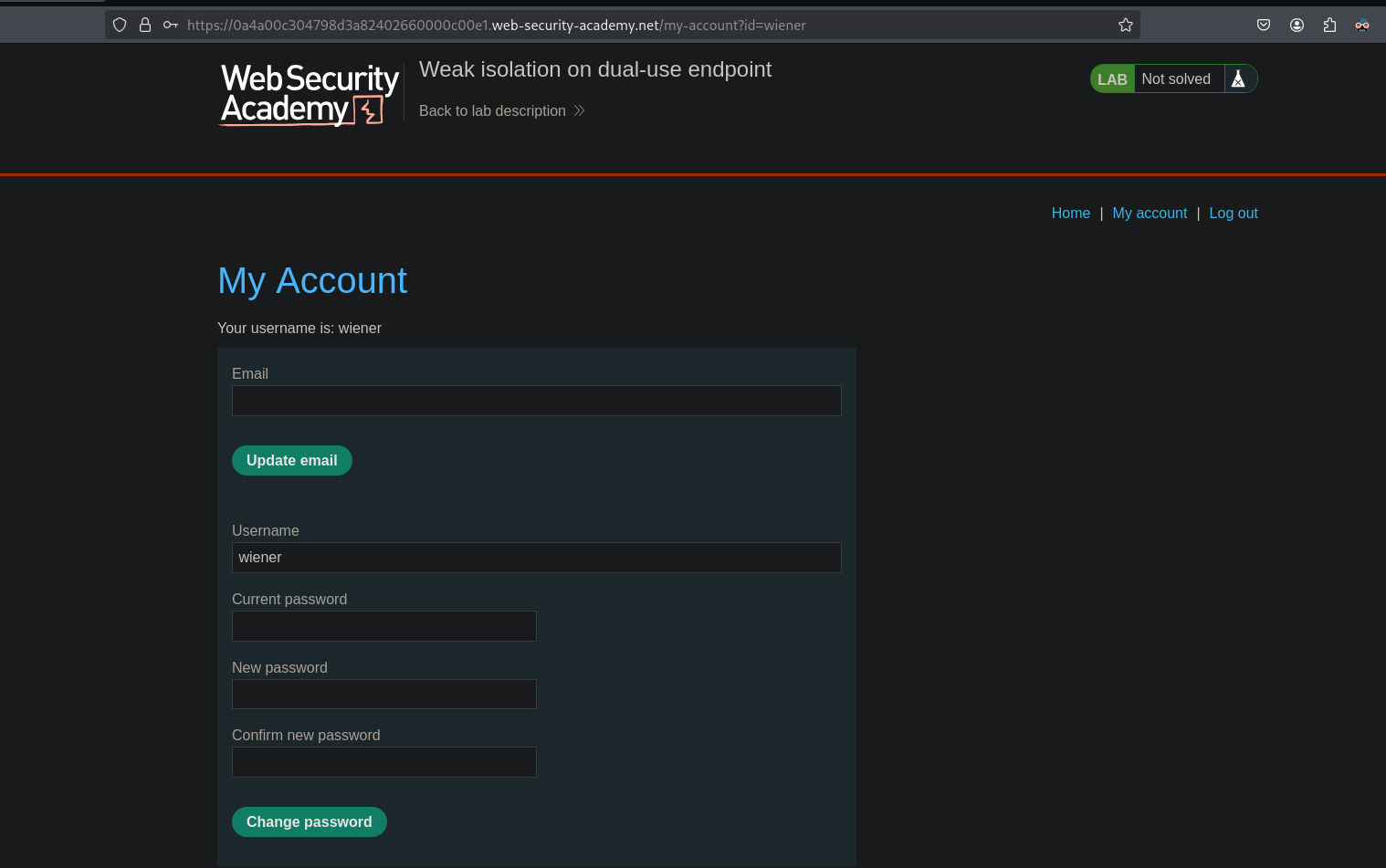Focus the Email input field
Viewport: 1386px width, 868px height.
tap(536, 401)
